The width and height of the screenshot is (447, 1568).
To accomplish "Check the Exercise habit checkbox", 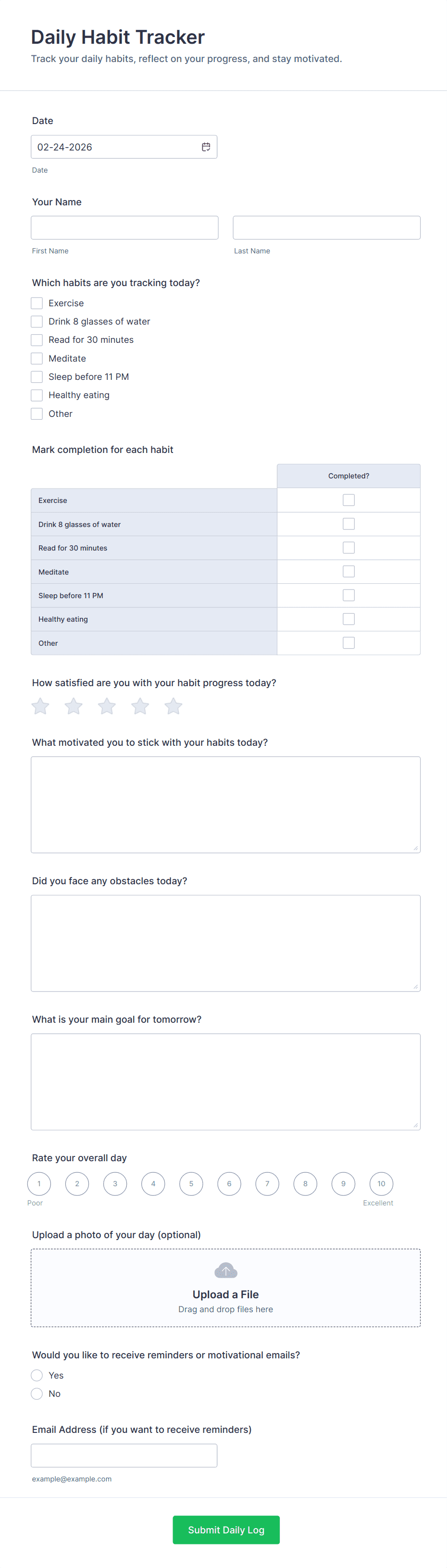I will (37, 303).
